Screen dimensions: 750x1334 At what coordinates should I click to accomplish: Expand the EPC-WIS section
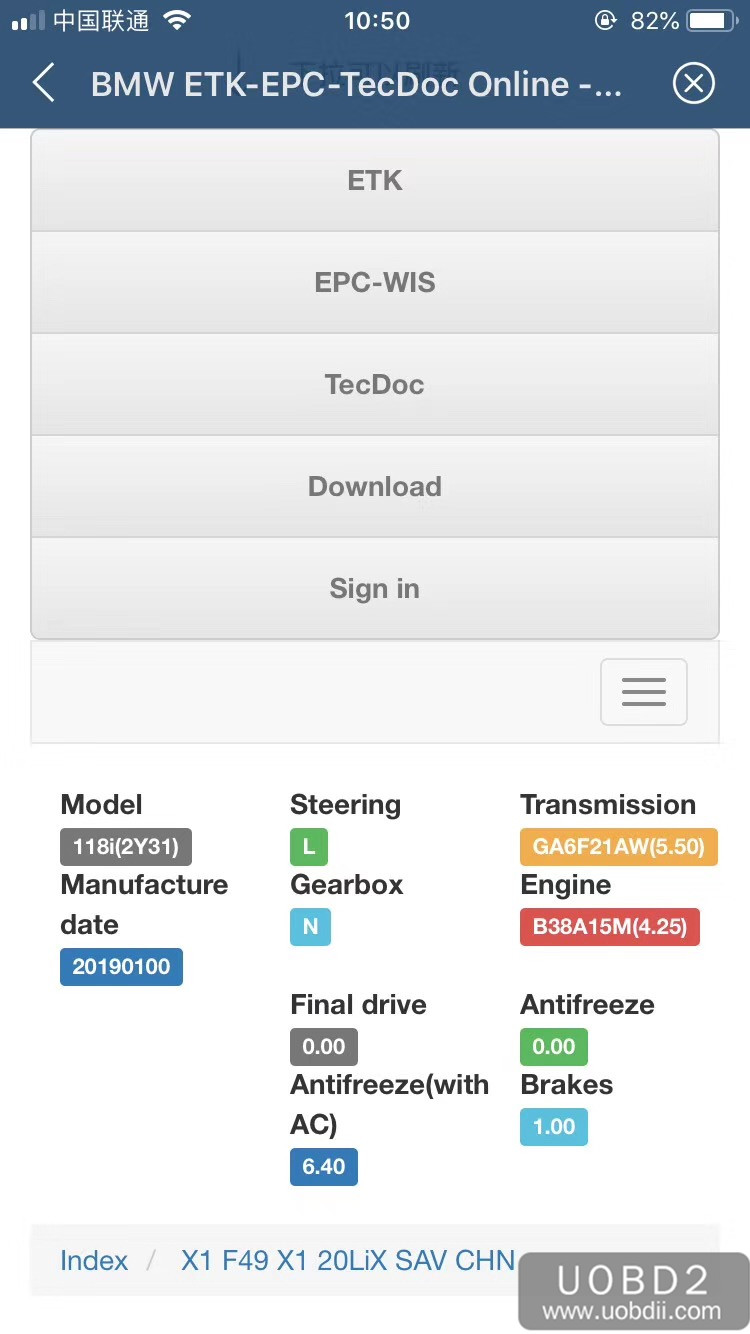[x=375, y=282]
